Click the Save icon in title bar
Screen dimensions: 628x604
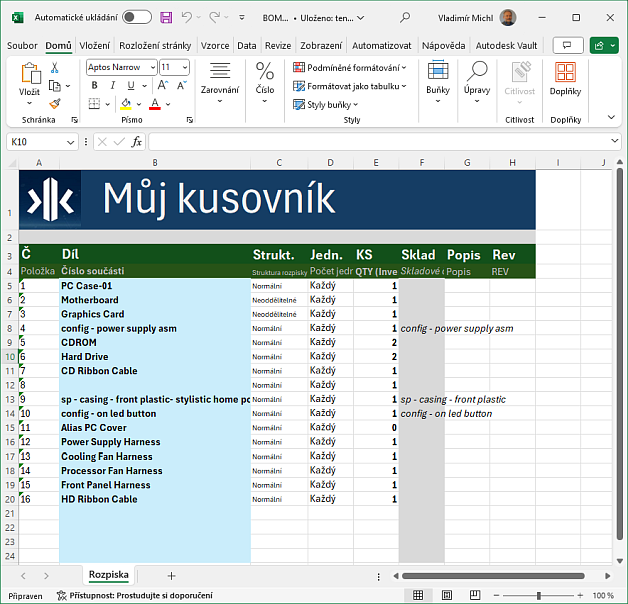[x=166, y=18]
